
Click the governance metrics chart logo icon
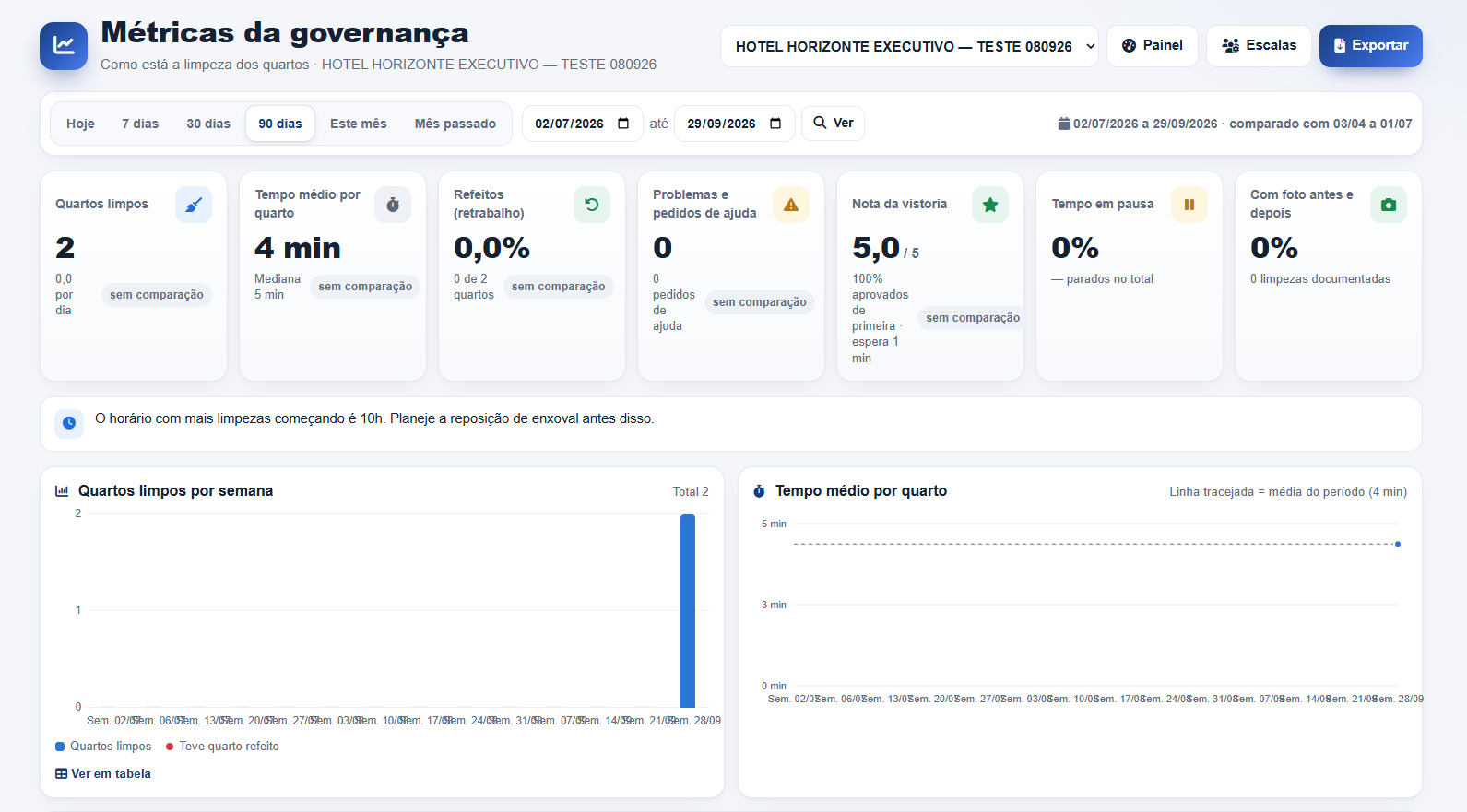point(64,46)
